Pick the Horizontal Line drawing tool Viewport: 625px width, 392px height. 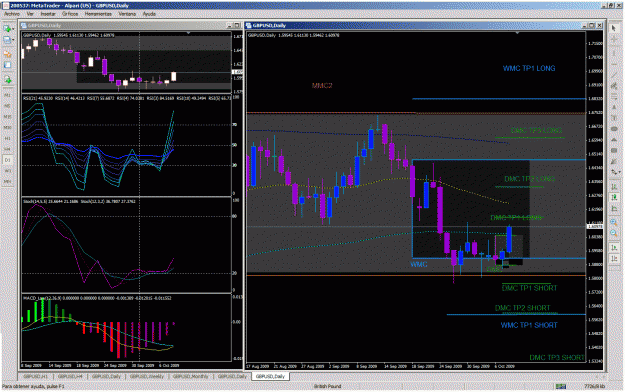coord(614,64)
